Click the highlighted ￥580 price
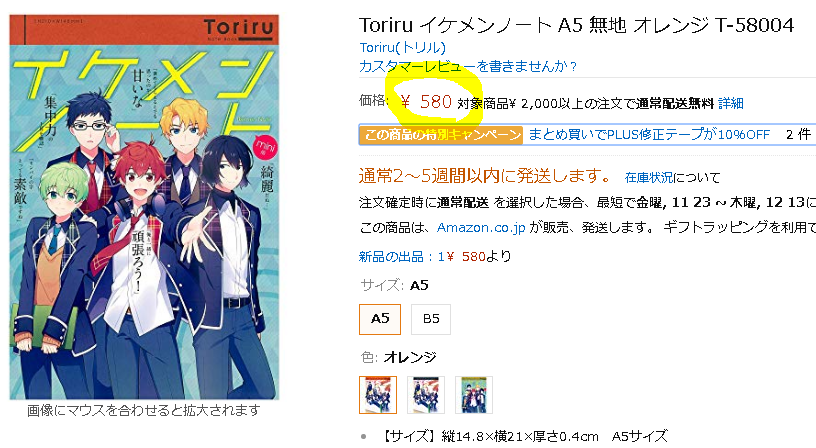Viewport: 816px width, 448px height. [426, 101]
